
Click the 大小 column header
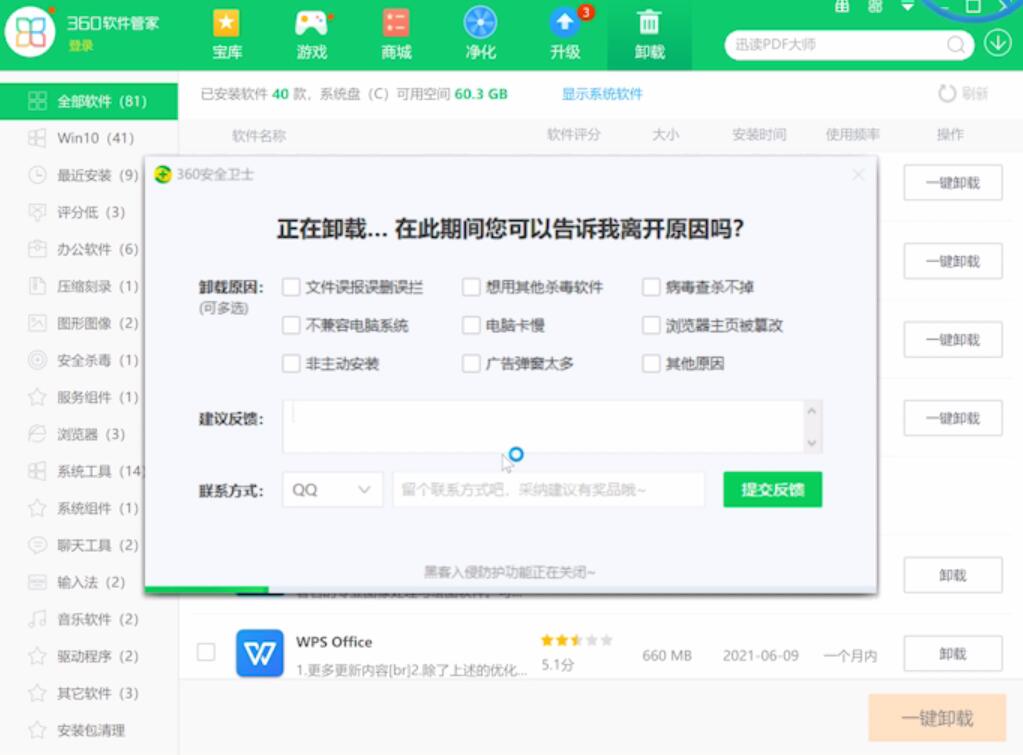tap(665, 134)
